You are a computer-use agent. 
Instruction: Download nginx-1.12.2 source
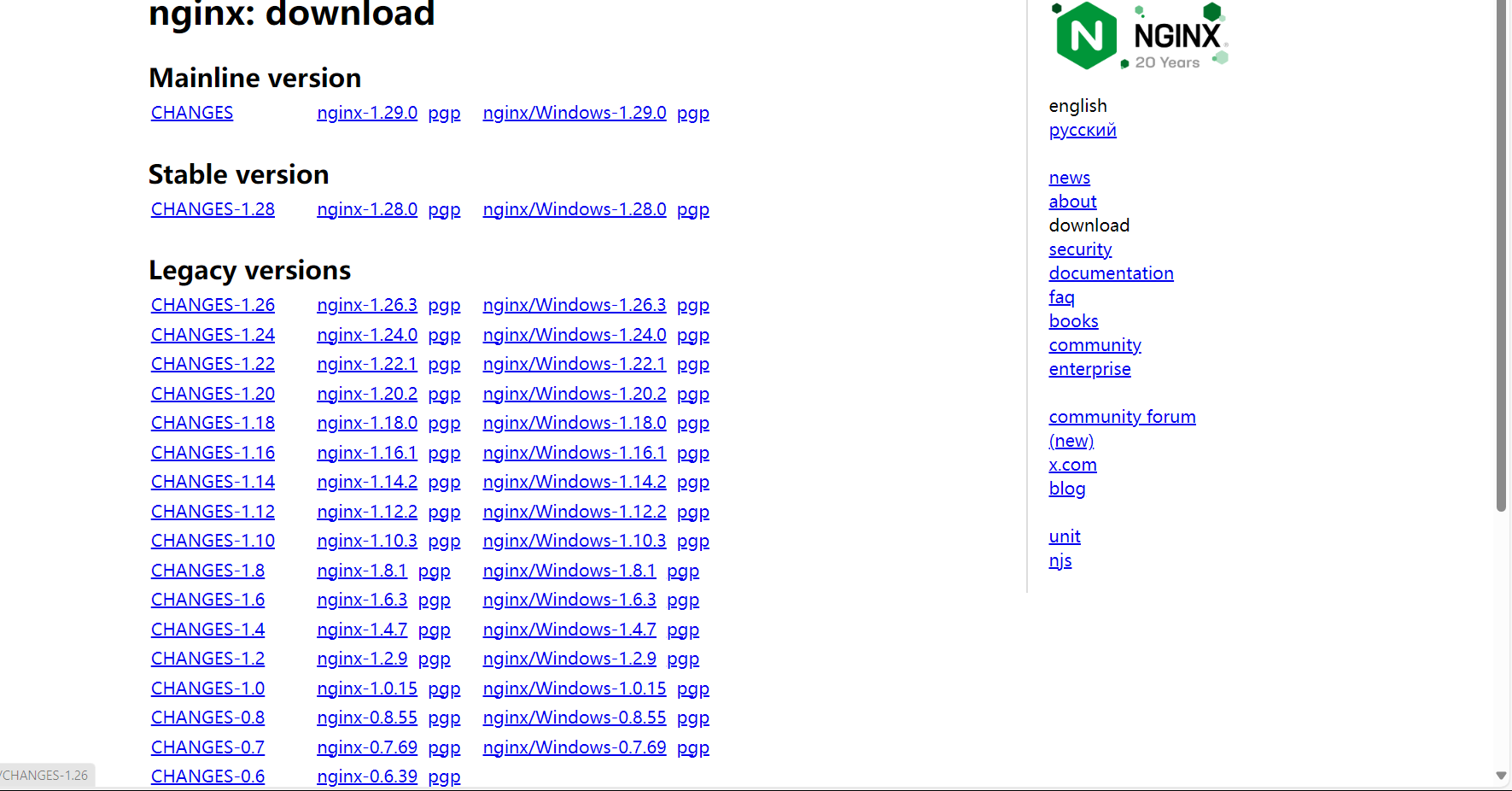click(x=367, y=512)
